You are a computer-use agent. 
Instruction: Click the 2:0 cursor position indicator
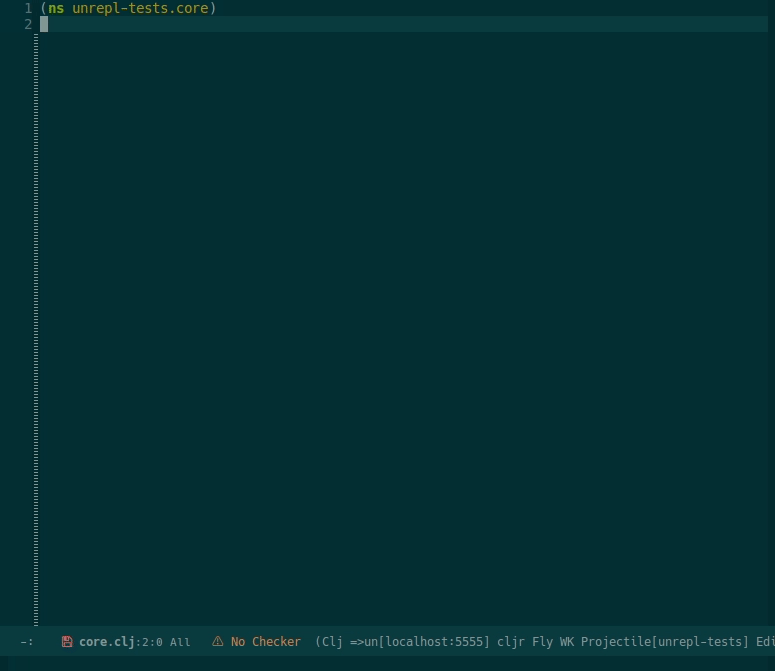pyautogui.click(x=152, y=642)
